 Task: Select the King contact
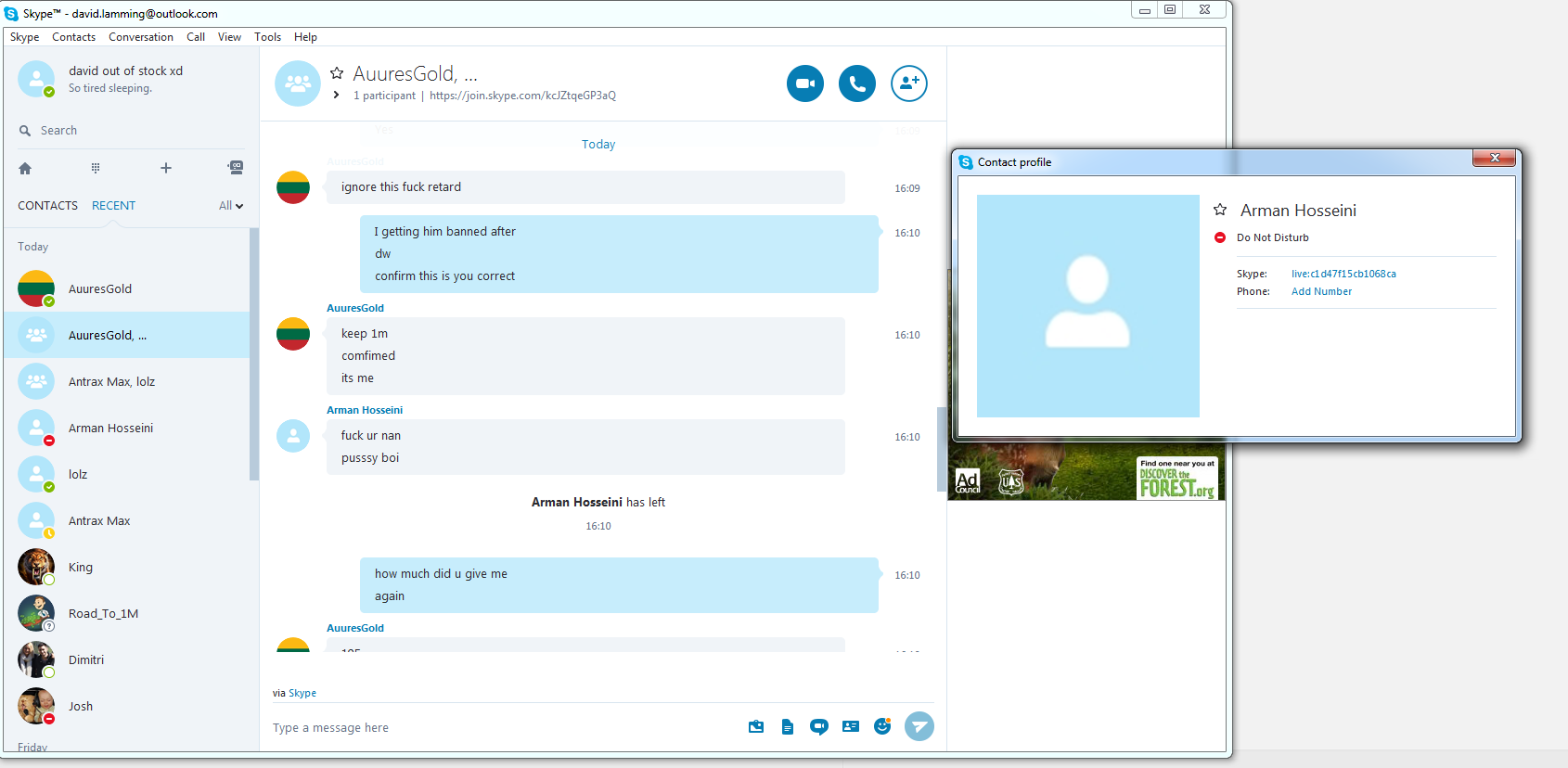point(127,567)
